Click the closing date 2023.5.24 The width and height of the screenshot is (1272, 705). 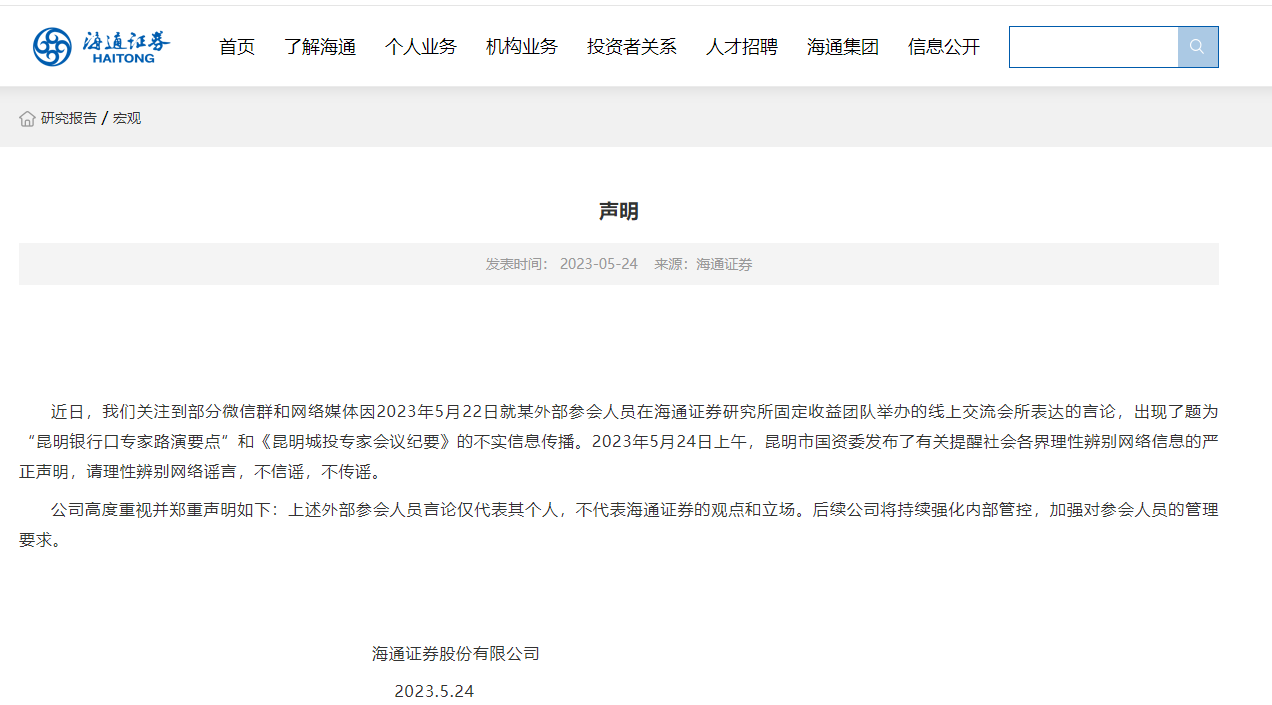pos(434,691)
